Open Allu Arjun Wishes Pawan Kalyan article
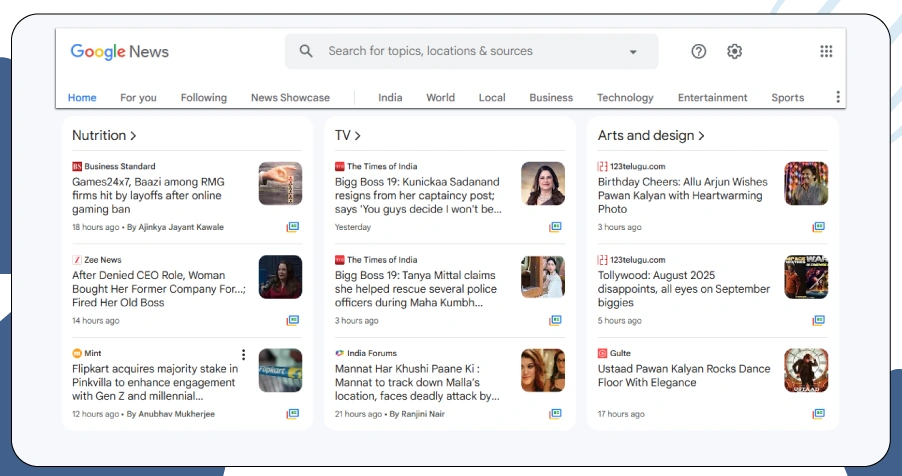The height and width of the screenshot is (476, 902). pos(682,196)
